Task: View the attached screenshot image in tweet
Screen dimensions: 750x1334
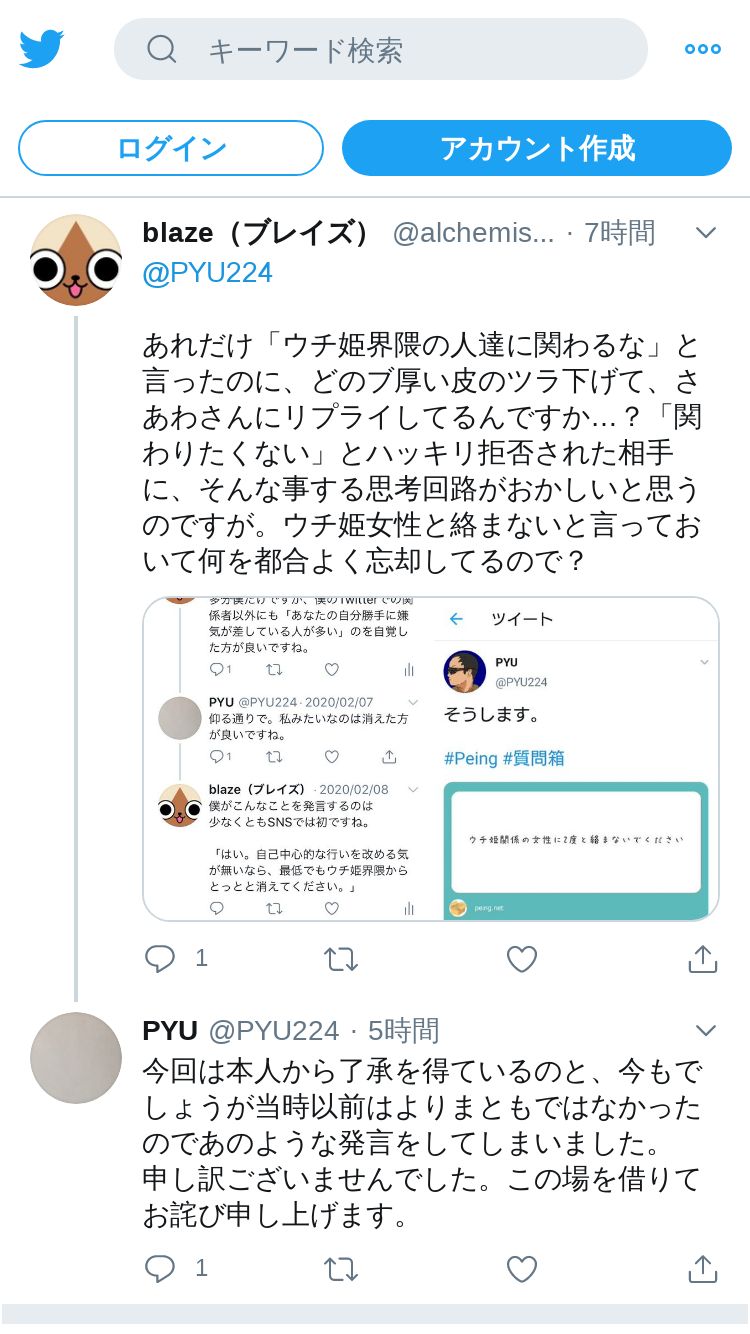Action: click(x=431, y=758)
